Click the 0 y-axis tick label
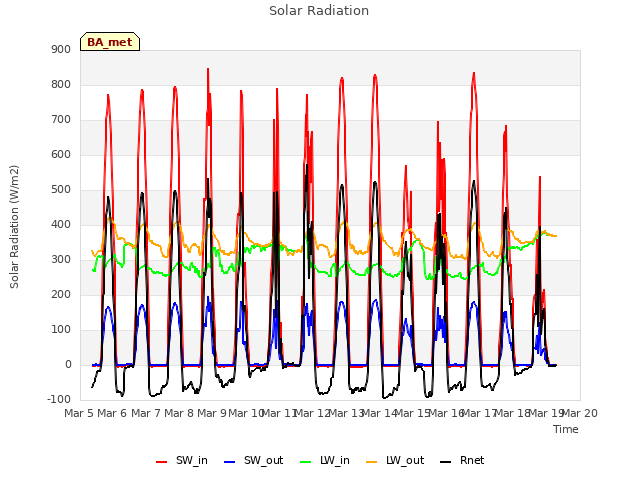 pos(68,365)
